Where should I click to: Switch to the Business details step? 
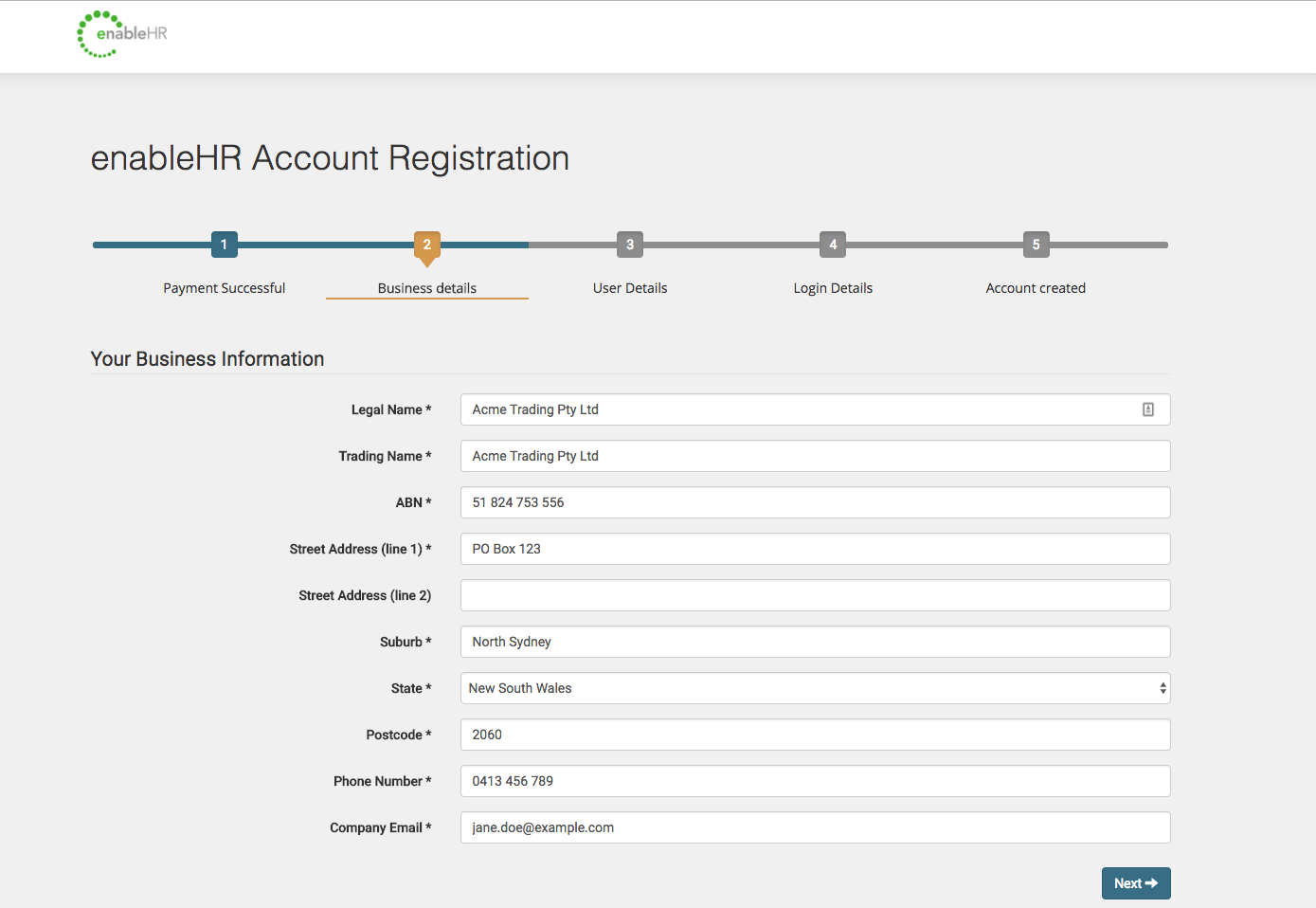pos(426,287)
